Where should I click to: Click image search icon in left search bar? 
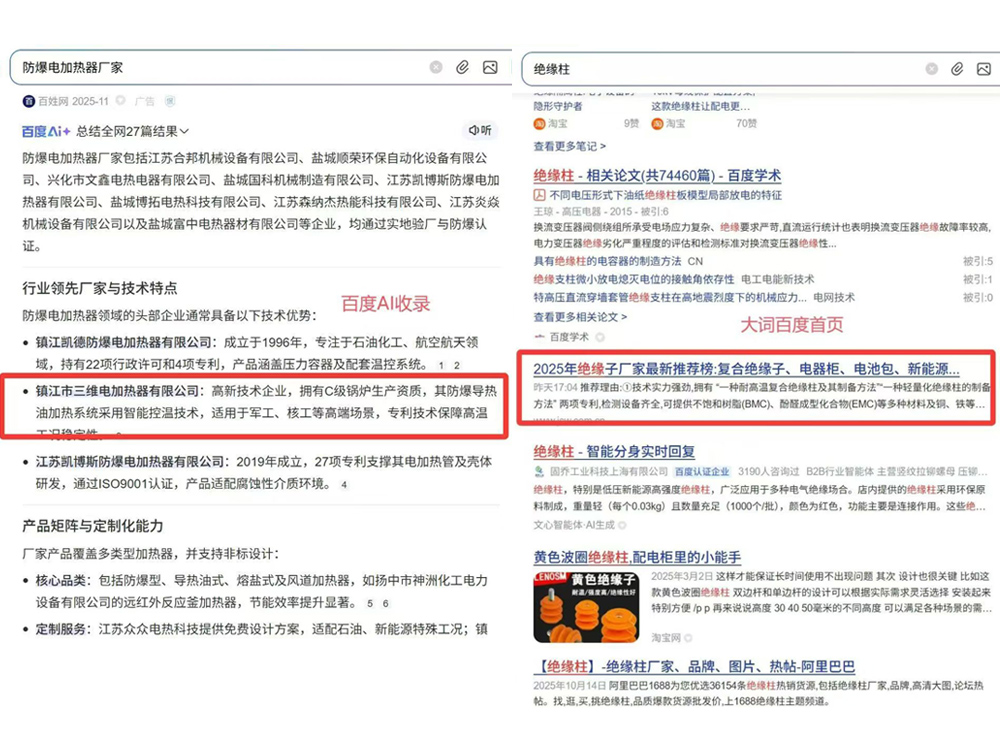tap(489, 67)
